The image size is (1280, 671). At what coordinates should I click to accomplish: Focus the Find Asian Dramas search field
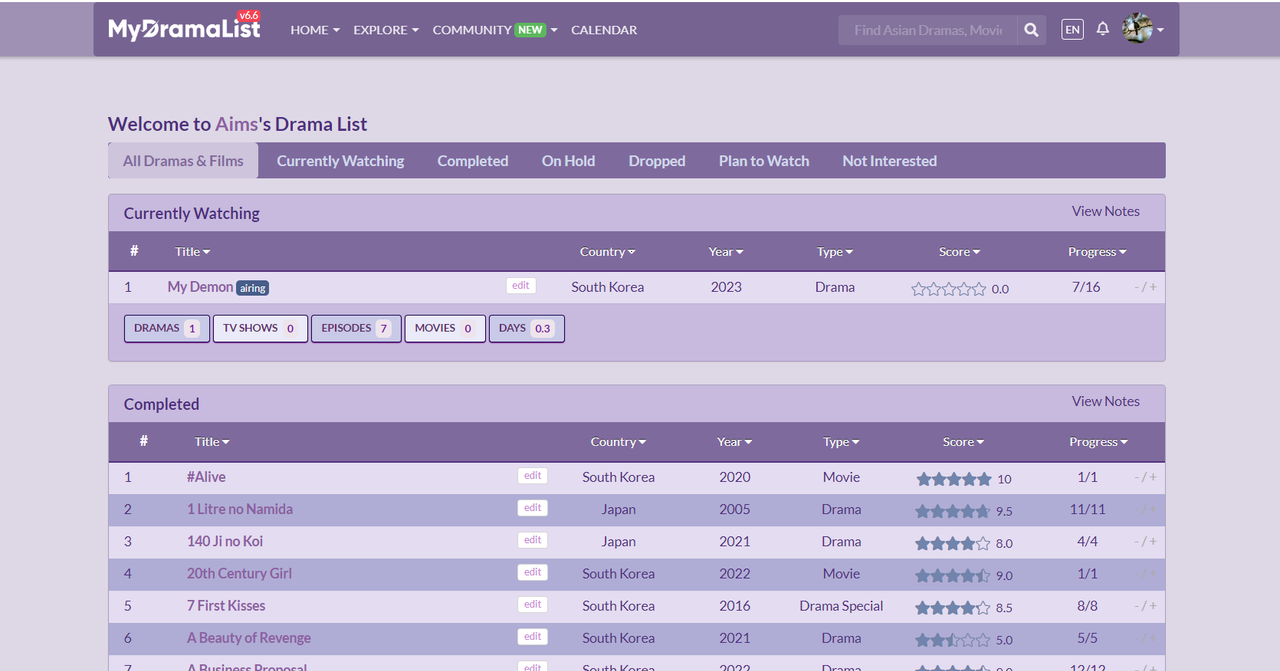click(928, 30)
